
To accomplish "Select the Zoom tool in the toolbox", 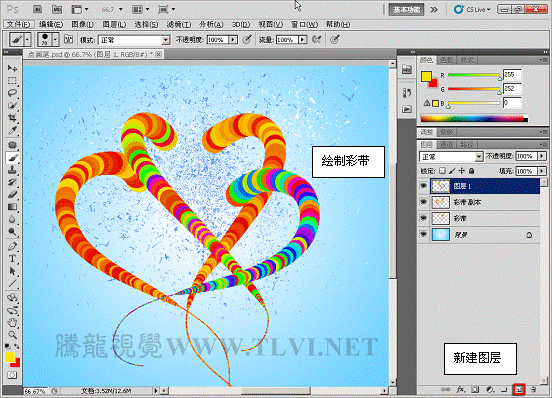I will click(x=12, y=335).
